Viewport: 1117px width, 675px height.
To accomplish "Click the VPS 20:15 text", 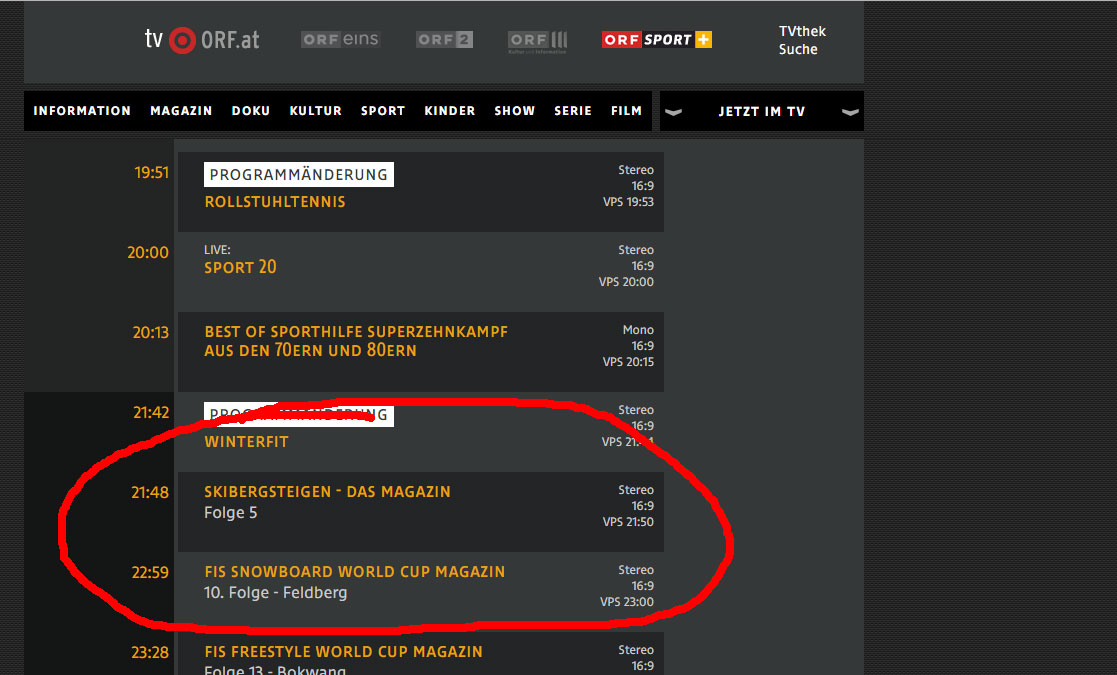I will pos(628,362).
